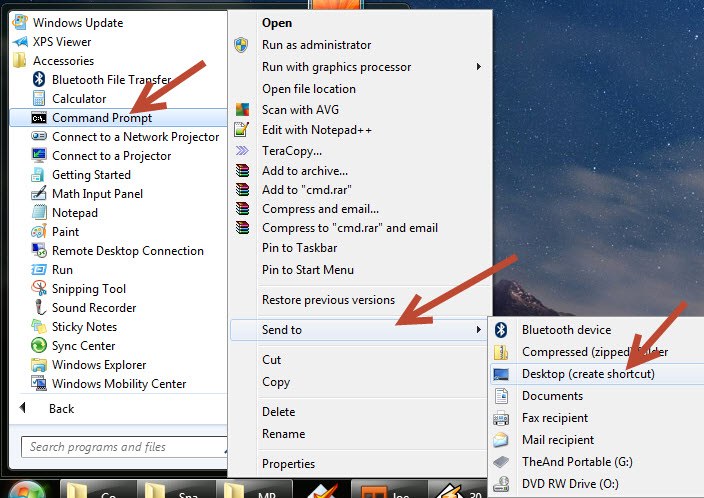704x498 pixels.
Task: Choose TheAnd Portable (G:) drive
Action: [577, 462]
